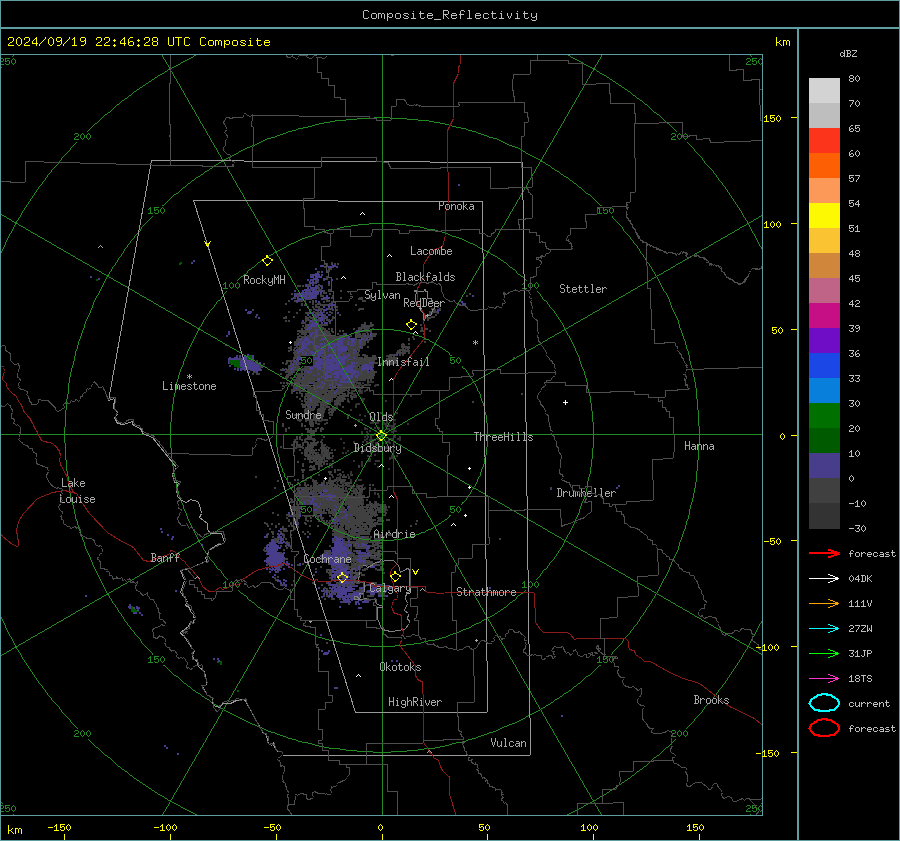Image resolution: width=900 pixels, height=841 pixels.
Task: Click the Vulcan city label
Action: pyautogui.click(x=508, y=743)
